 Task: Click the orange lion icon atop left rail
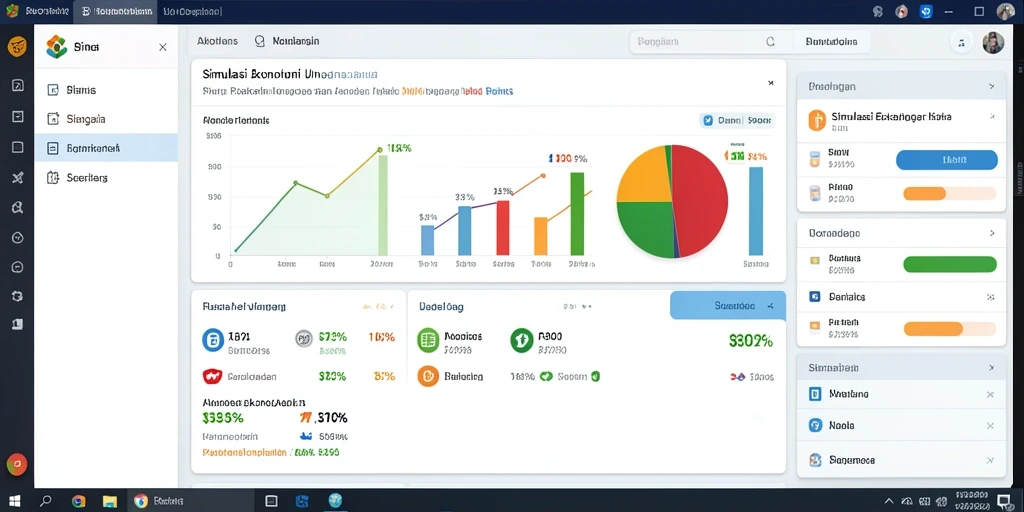pos(17,47)
